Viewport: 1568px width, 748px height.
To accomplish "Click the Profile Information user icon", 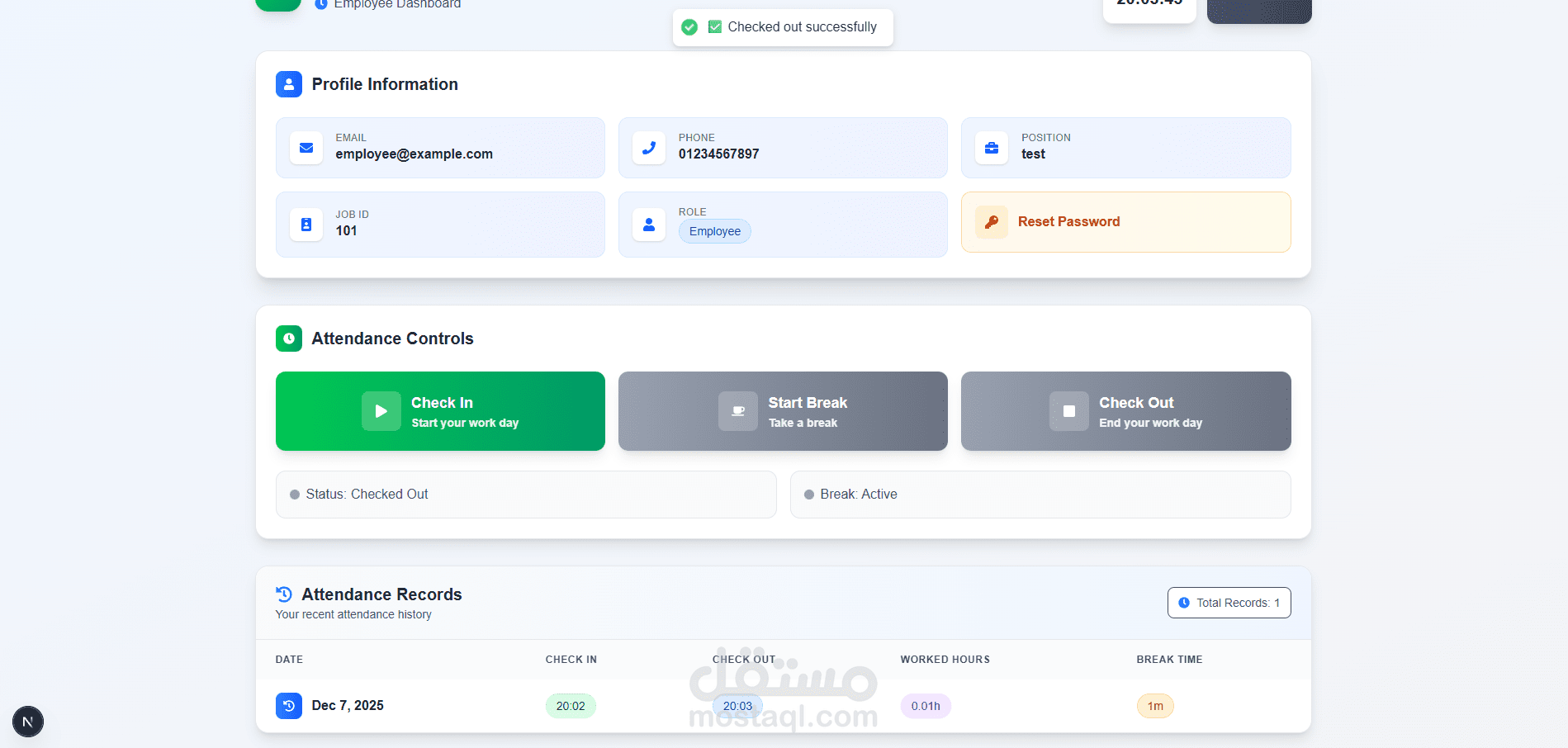I will click(x=289, y=84).
